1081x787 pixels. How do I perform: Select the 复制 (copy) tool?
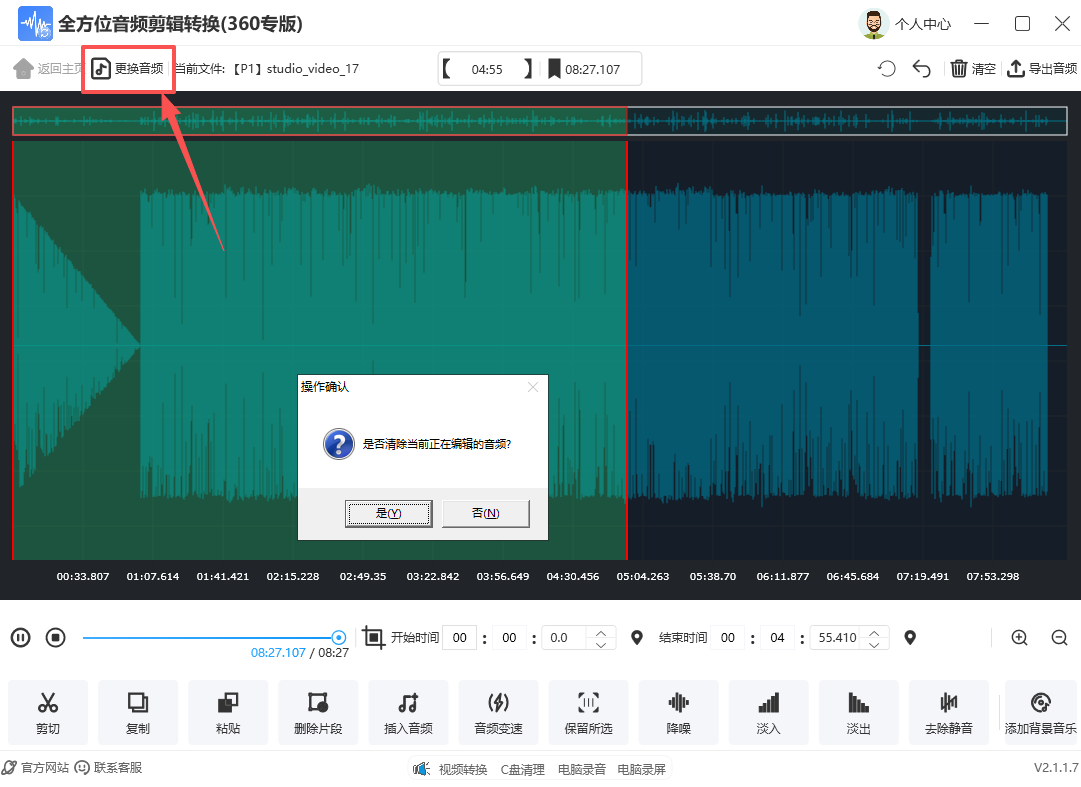138,712
